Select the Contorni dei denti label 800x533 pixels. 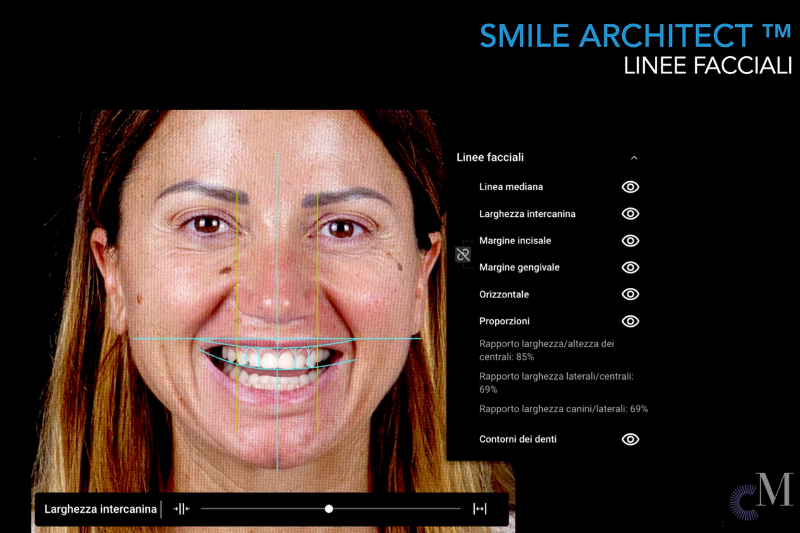pos(517,439)
